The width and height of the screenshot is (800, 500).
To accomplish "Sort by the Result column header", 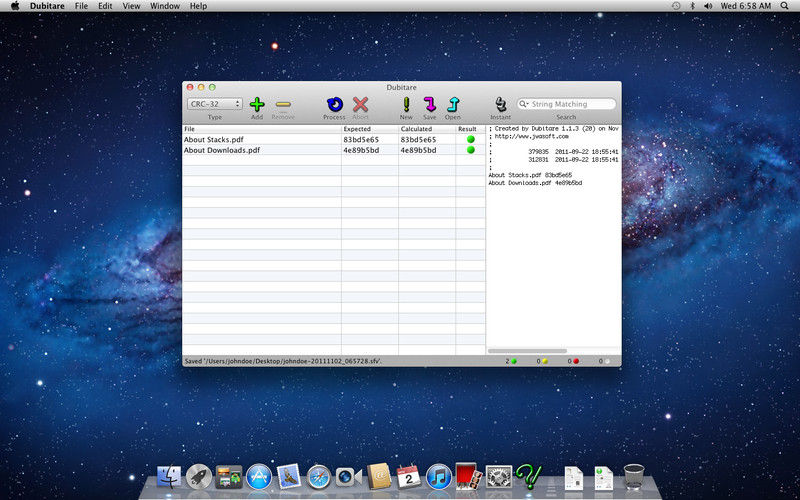I will [x=470, y=129].
